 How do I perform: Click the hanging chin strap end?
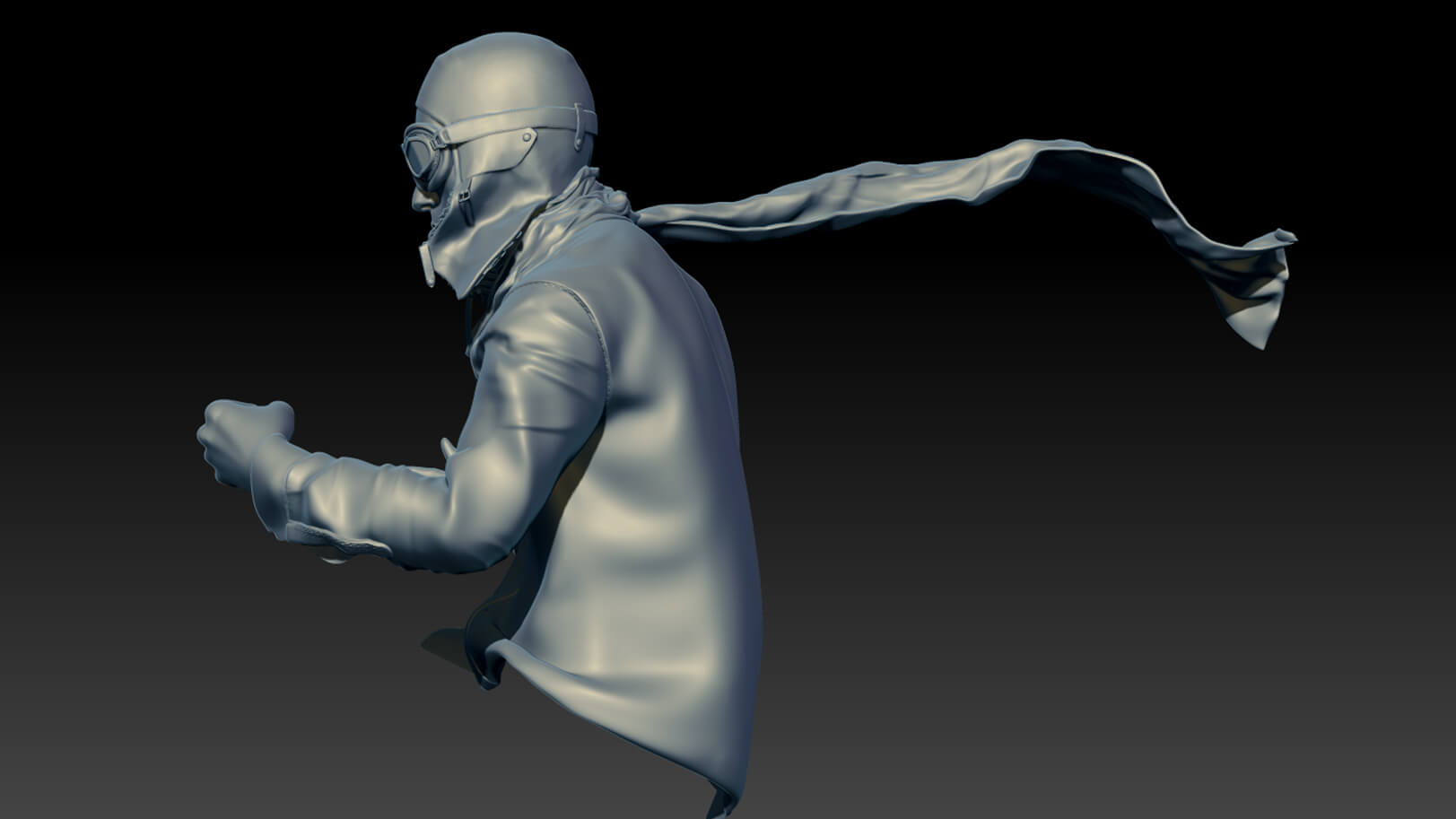(432, 266)
